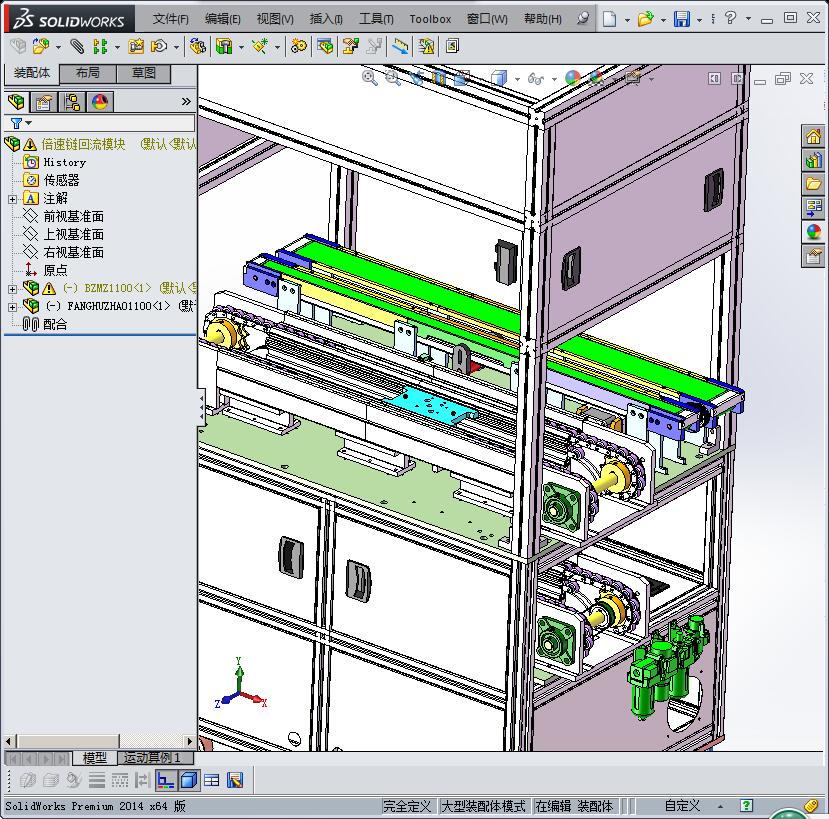Open the 插入(I) menu
The image size is (829, 819).
coord(326,19)
